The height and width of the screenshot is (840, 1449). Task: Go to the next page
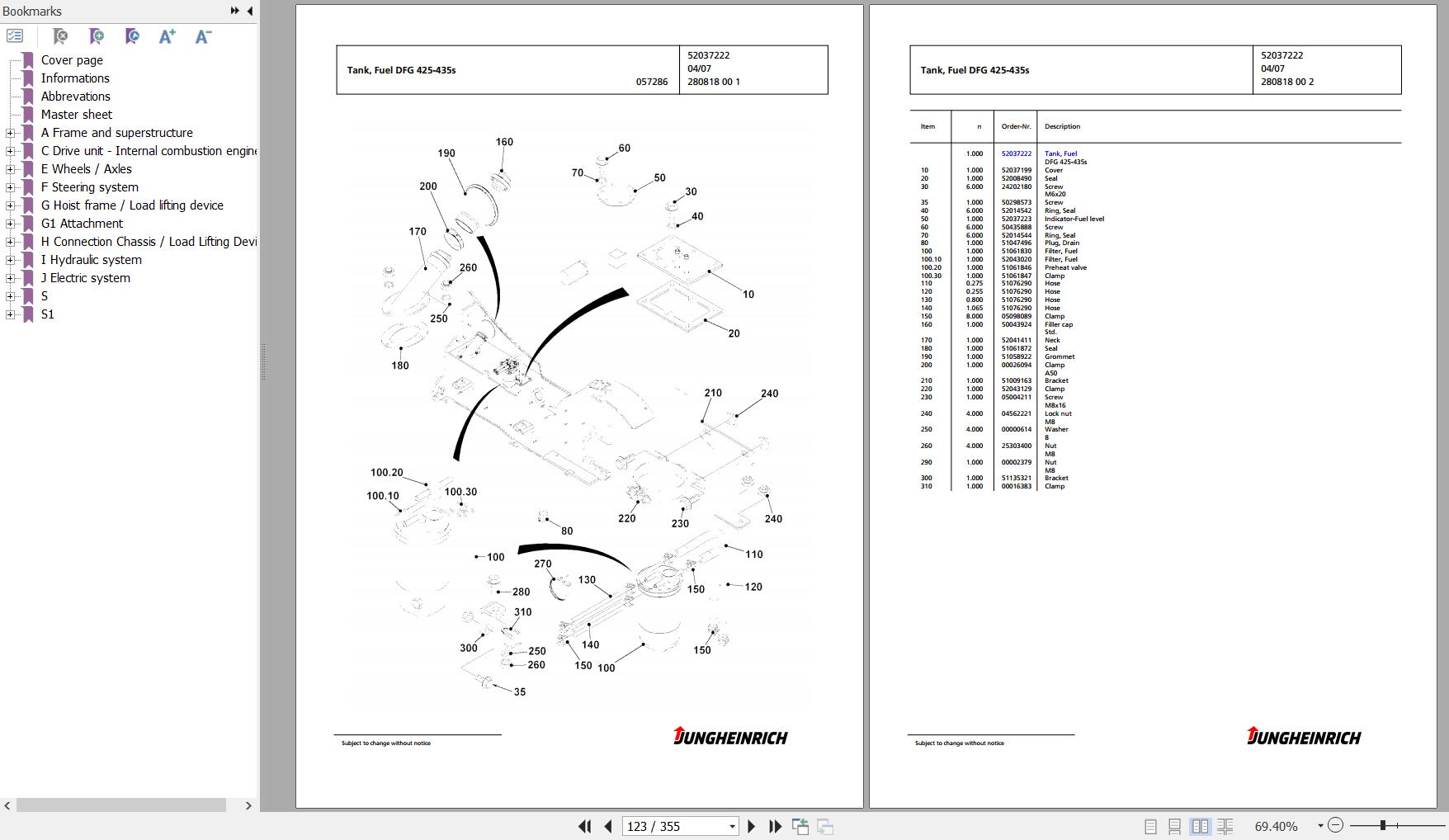tap(751, 826)
